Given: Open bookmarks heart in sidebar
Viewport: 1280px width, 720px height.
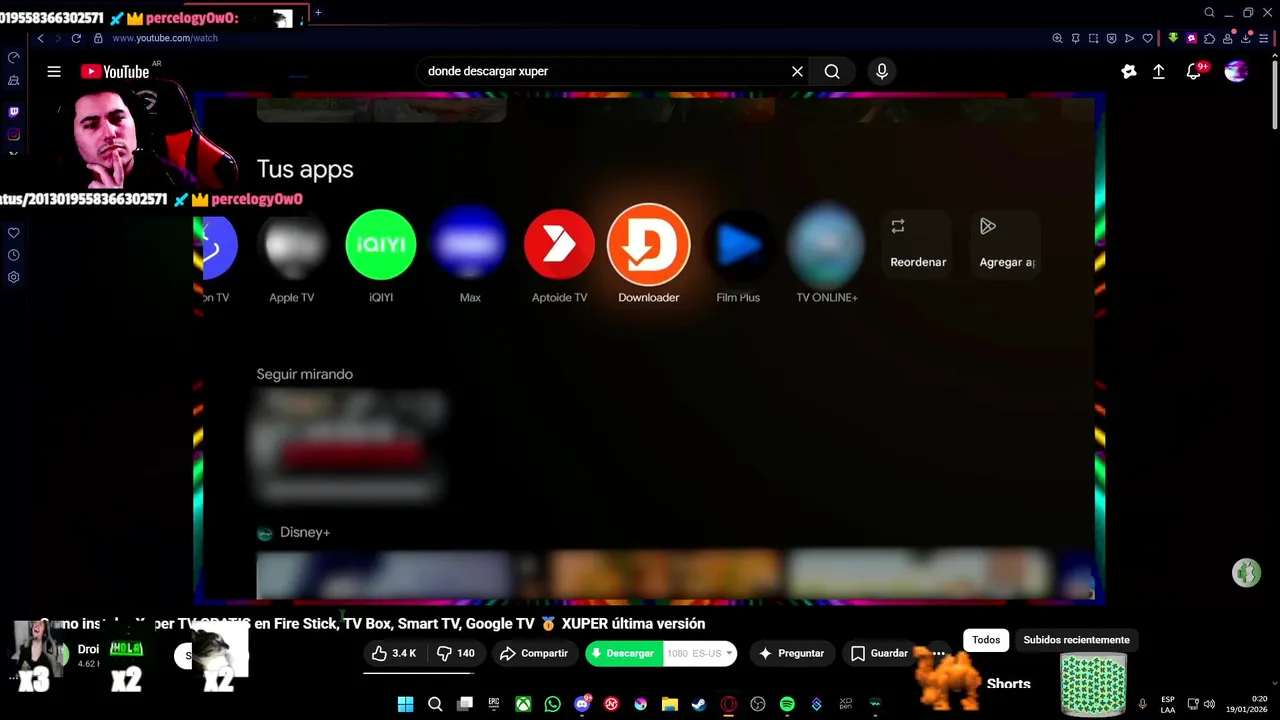Looking at the screenshot, I should coord(13,233).
